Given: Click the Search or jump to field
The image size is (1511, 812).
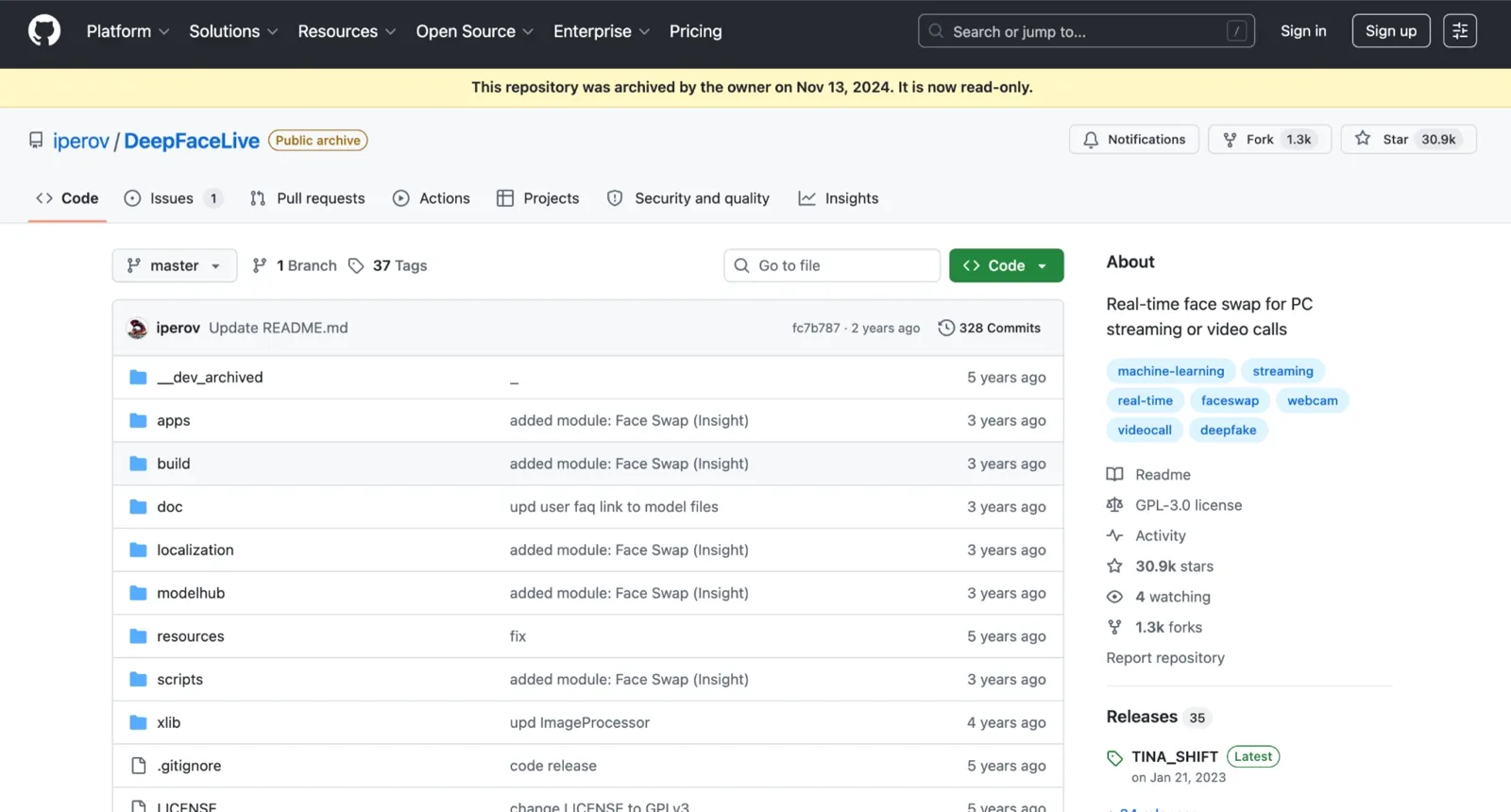Looking at the screenshot, I should pyautogui.click(x=1086, y=31).
